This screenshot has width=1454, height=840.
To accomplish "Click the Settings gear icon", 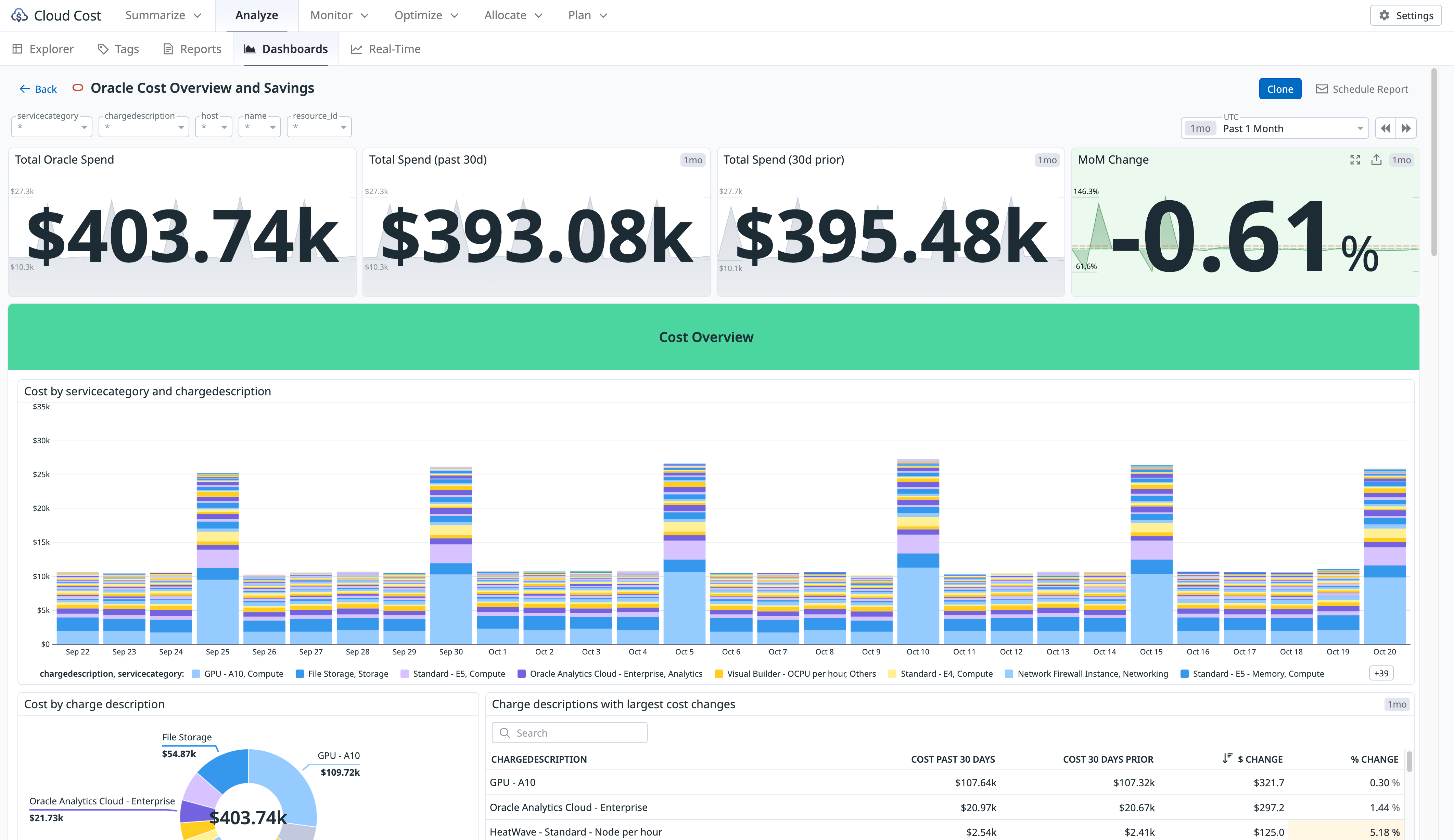I will pyautogui.click(x=1384, y=16).
